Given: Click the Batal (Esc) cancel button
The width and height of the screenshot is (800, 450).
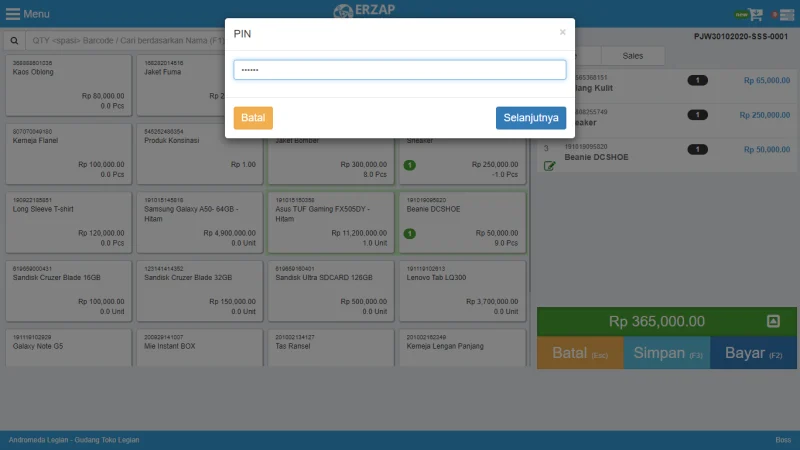Looking at the screenshot, I should (x=580, y=353).
